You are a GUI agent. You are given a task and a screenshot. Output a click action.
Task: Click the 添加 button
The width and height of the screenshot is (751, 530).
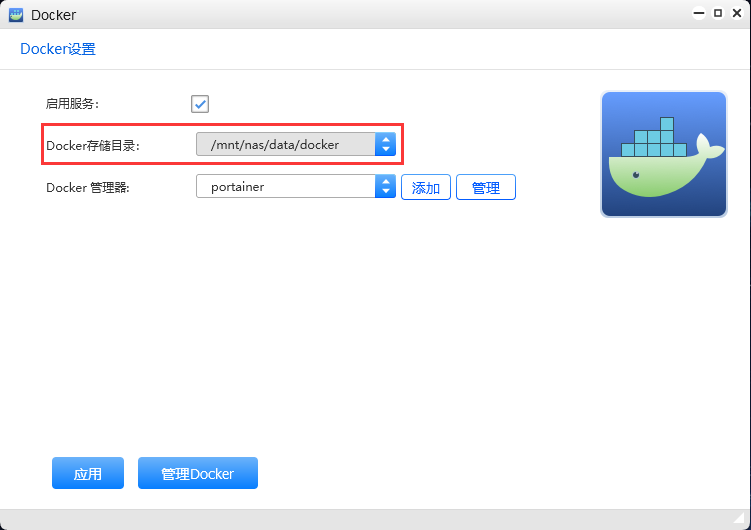[x=426, y=187]
